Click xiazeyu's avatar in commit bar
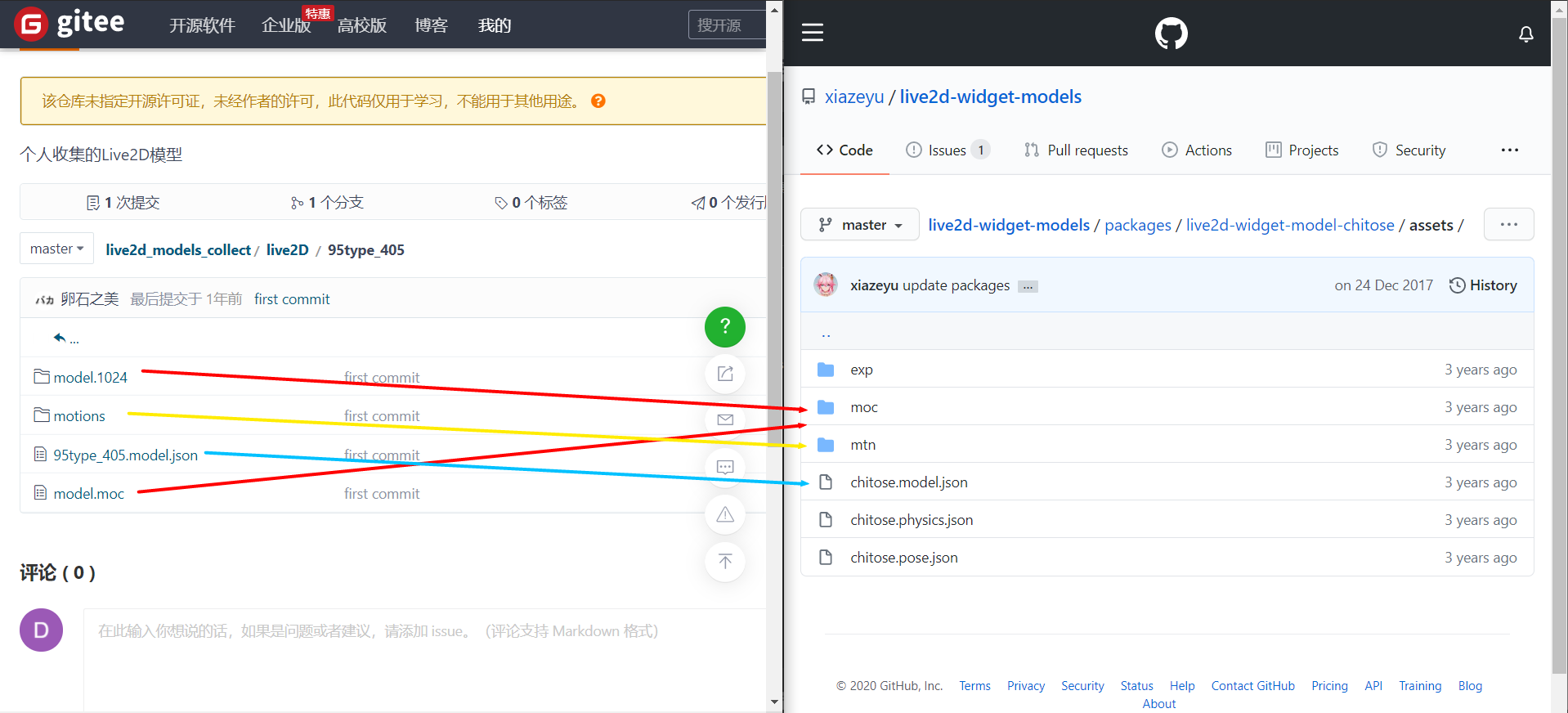 pos(826,285)
